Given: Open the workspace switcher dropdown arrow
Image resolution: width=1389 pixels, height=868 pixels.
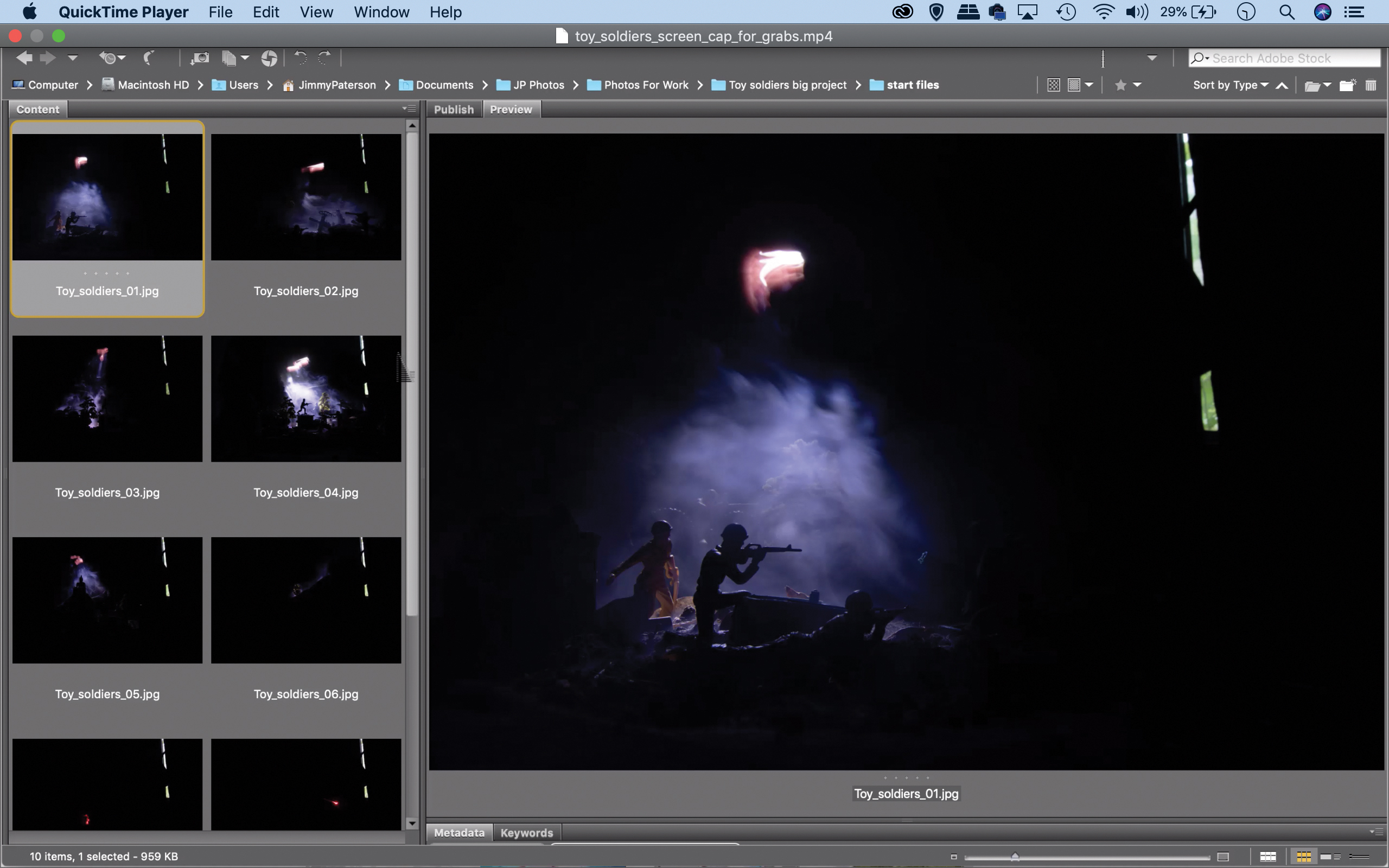Looking at the screenshot, I should click(1151, 58).
